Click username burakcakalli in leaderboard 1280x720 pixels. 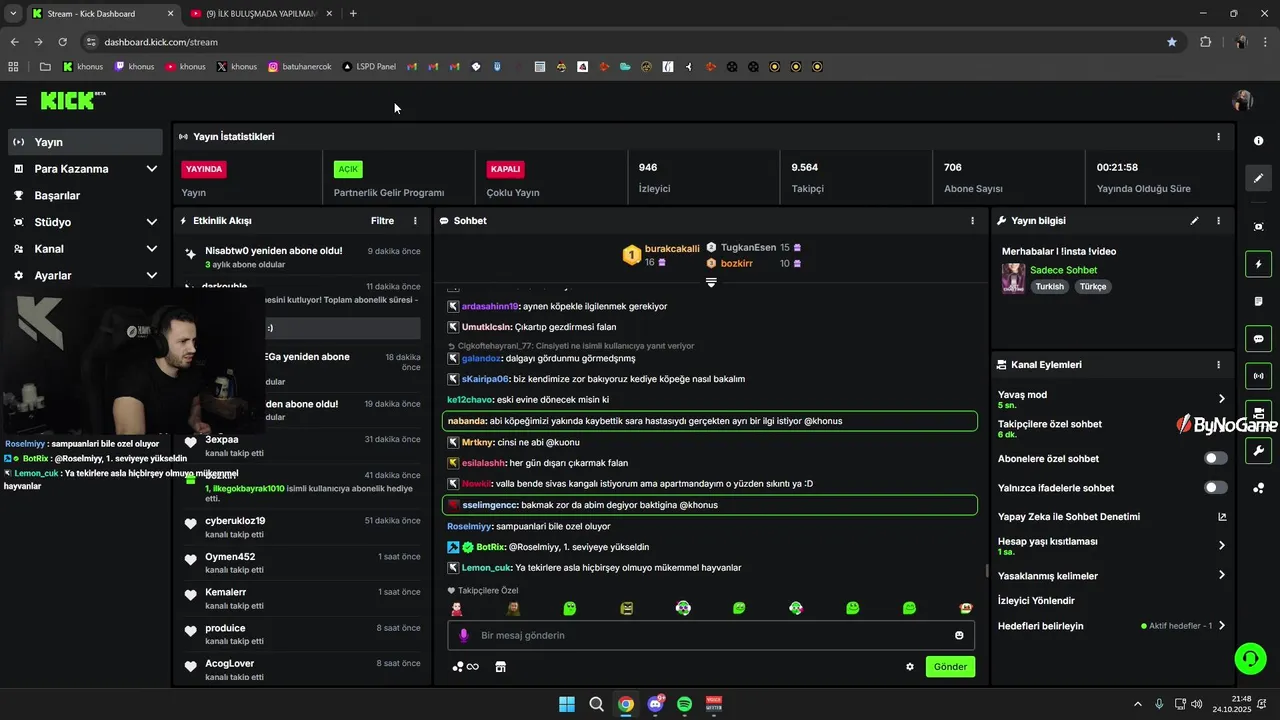pyautogui.click(x=672, y=249)
